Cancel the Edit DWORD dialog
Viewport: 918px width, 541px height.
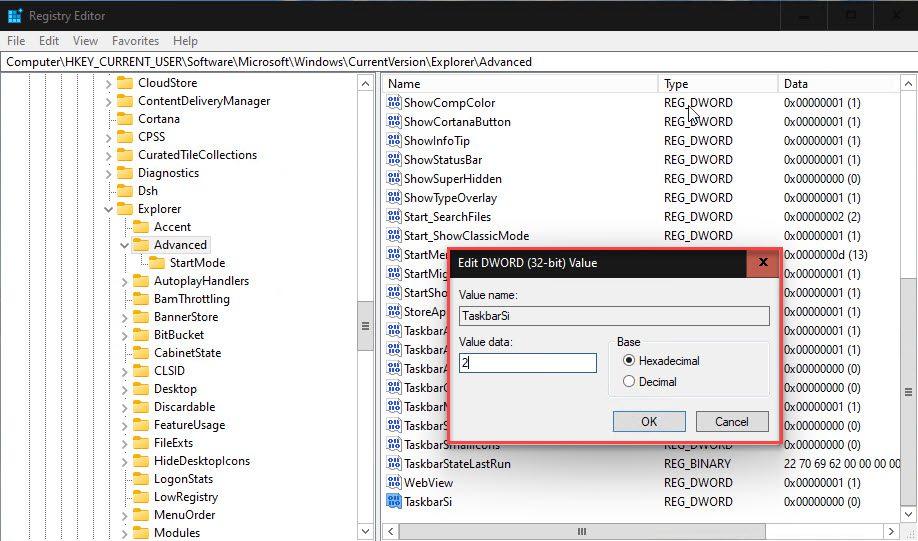[x=732, y=422]
